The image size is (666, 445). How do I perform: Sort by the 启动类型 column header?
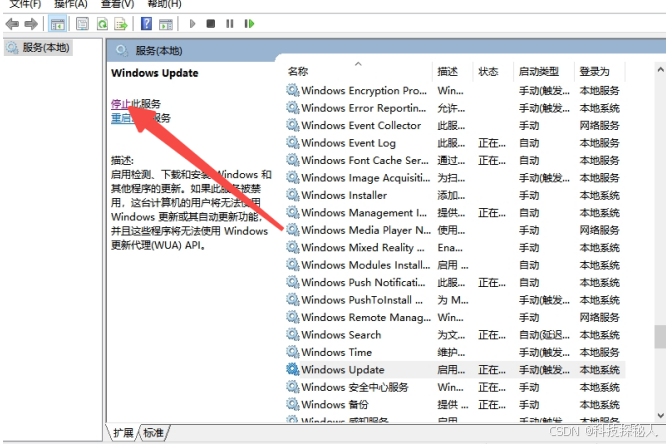539,71
